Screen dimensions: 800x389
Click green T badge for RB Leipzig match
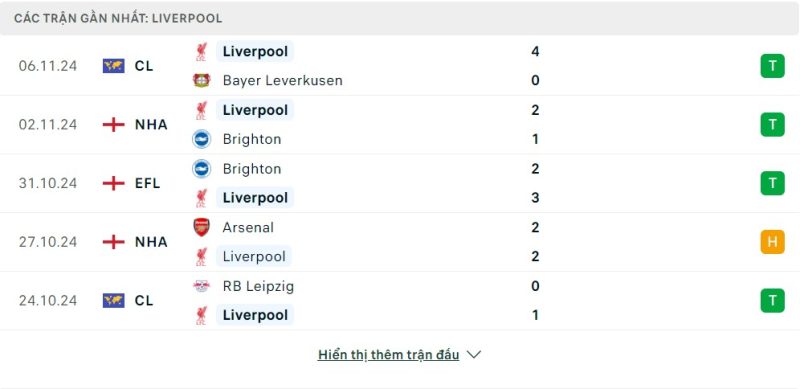pyautogui.click(x=772, y=301)
